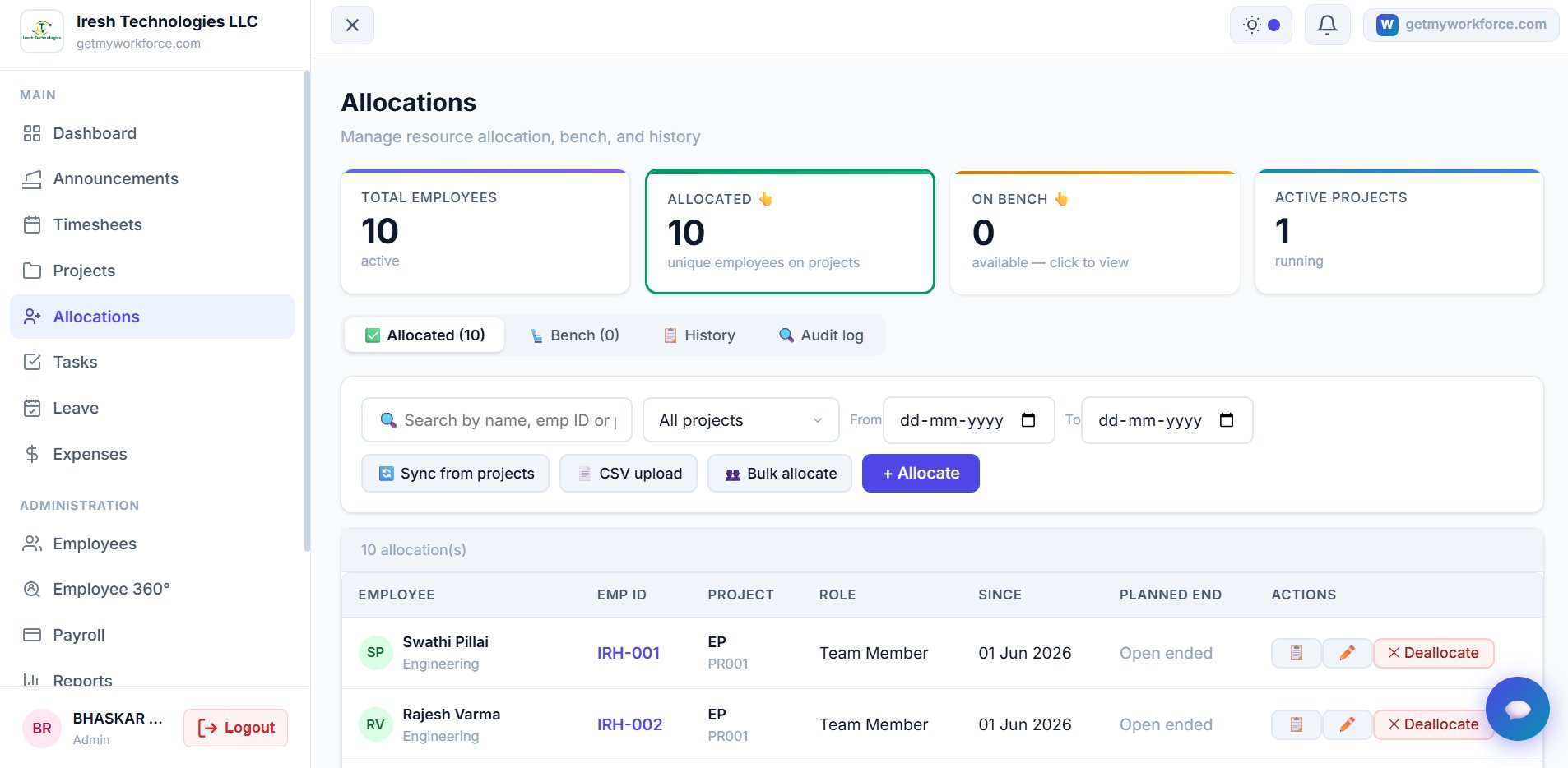Open employee ID IRH-002 link
Image resolution: width=1568 pixels, height=768 pixels.
click(x=629, y=724)
